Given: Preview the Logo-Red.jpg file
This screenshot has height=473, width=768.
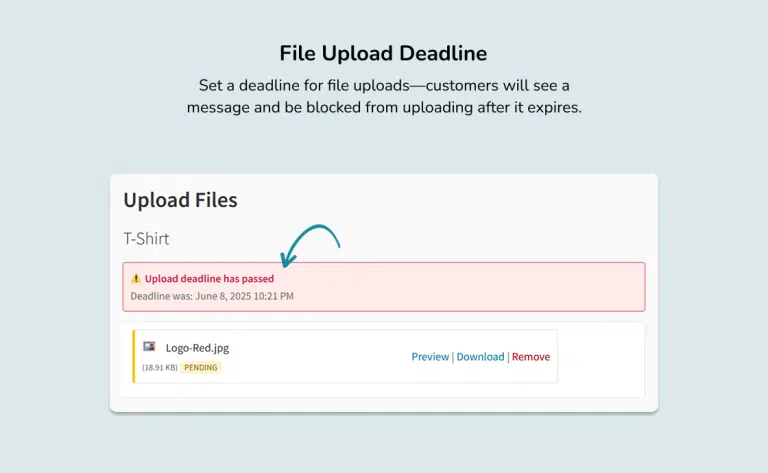Looking at the screenshot, I should point(430,357).
